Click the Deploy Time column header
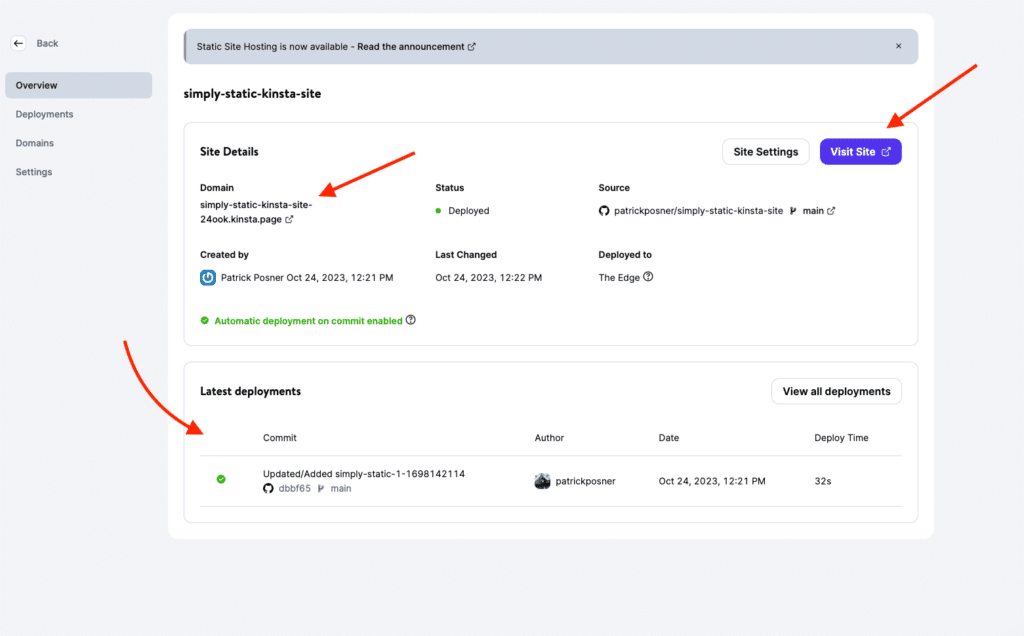The width and height of the screenshot is (1024, 636). pos(841,438)
